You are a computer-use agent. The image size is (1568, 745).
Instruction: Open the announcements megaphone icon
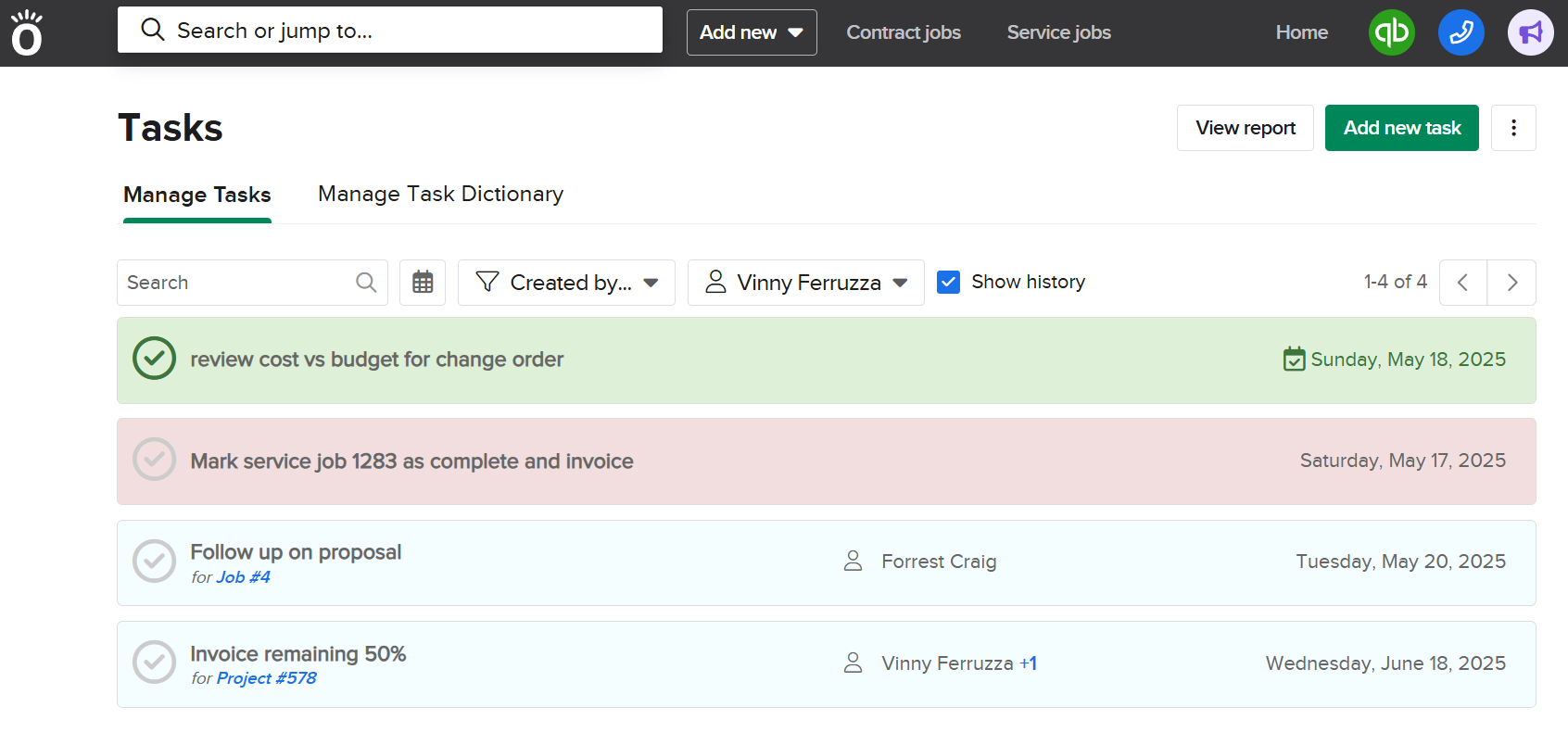point(1530,32)
